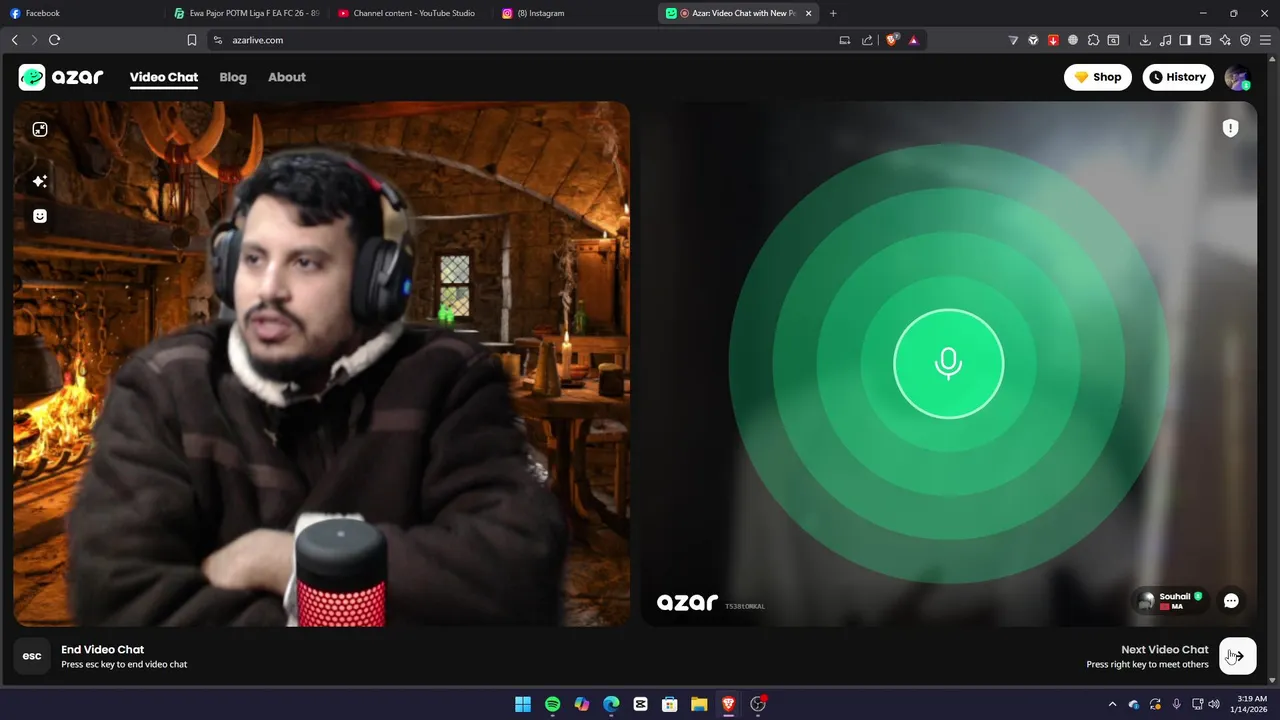Open the music playlist icon
This screenshot has width=1280, height=720.
[1165, 40]
